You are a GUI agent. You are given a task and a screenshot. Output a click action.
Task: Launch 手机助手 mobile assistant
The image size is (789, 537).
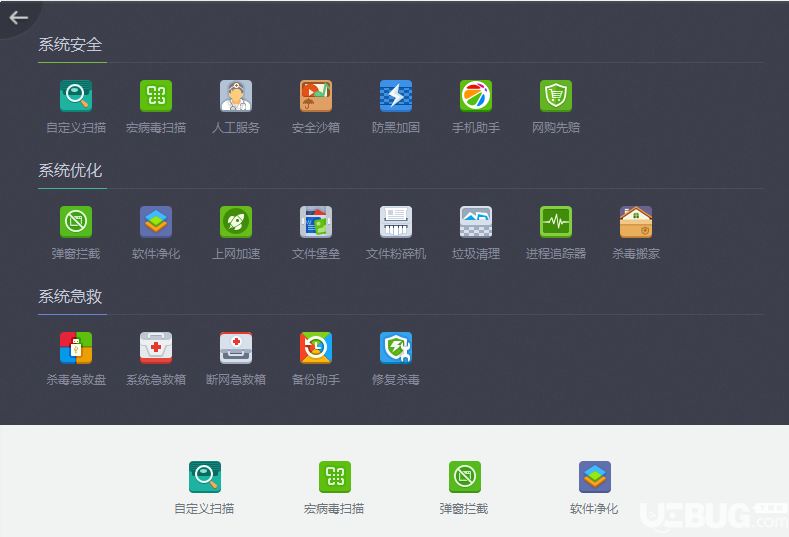(x=476, y=96)
